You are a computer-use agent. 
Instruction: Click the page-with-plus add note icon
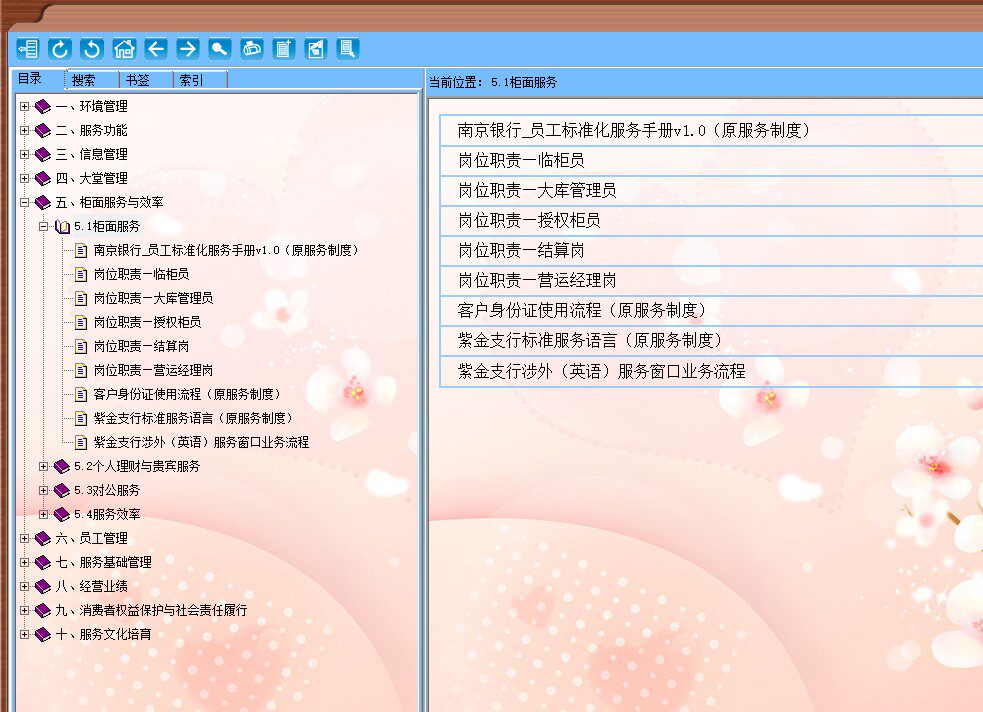tap(284, 48)
